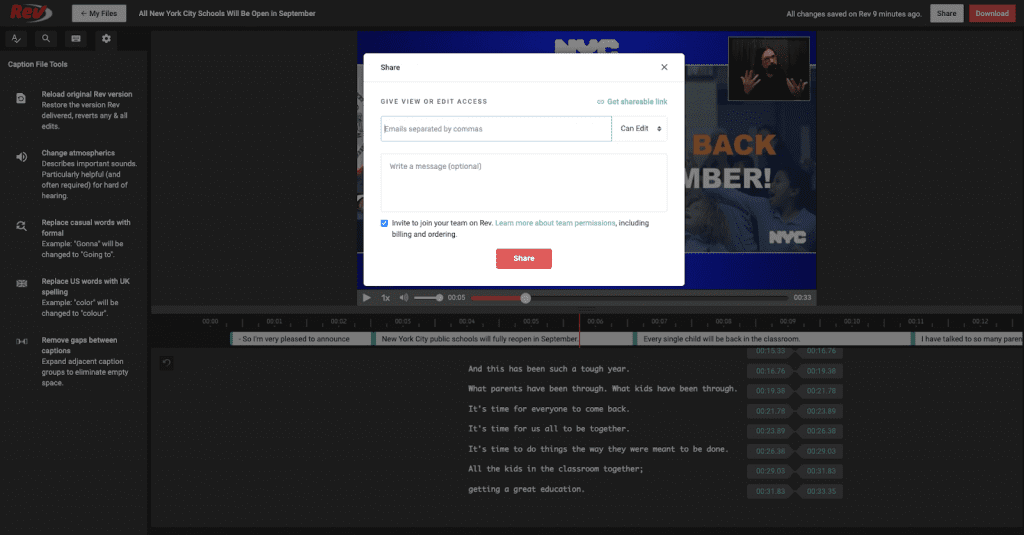Click the Download button

click(x=992, y=13)
